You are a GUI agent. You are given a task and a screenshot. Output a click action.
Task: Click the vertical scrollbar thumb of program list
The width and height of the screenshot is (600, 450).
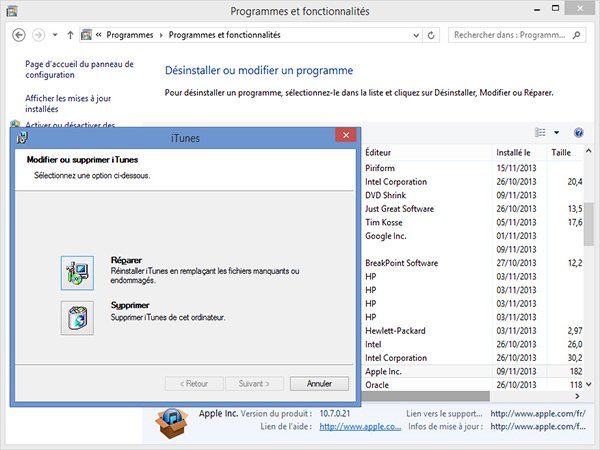(588, 224)
